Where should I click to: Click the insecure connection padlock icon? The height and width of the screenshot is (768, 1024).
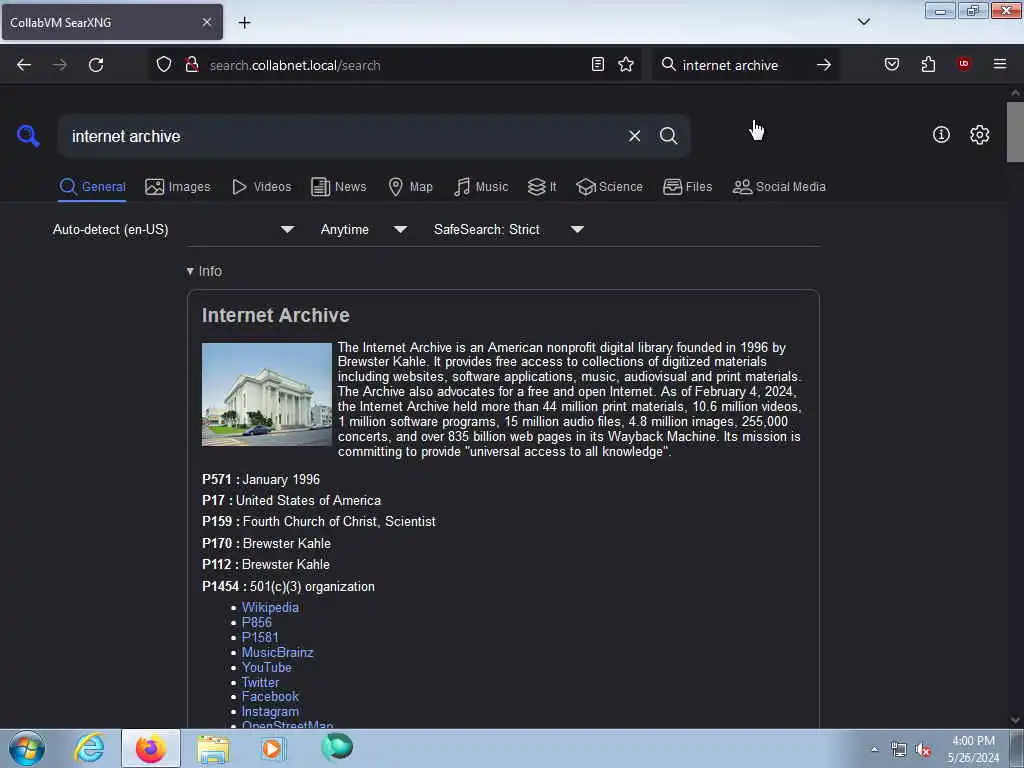191,65
